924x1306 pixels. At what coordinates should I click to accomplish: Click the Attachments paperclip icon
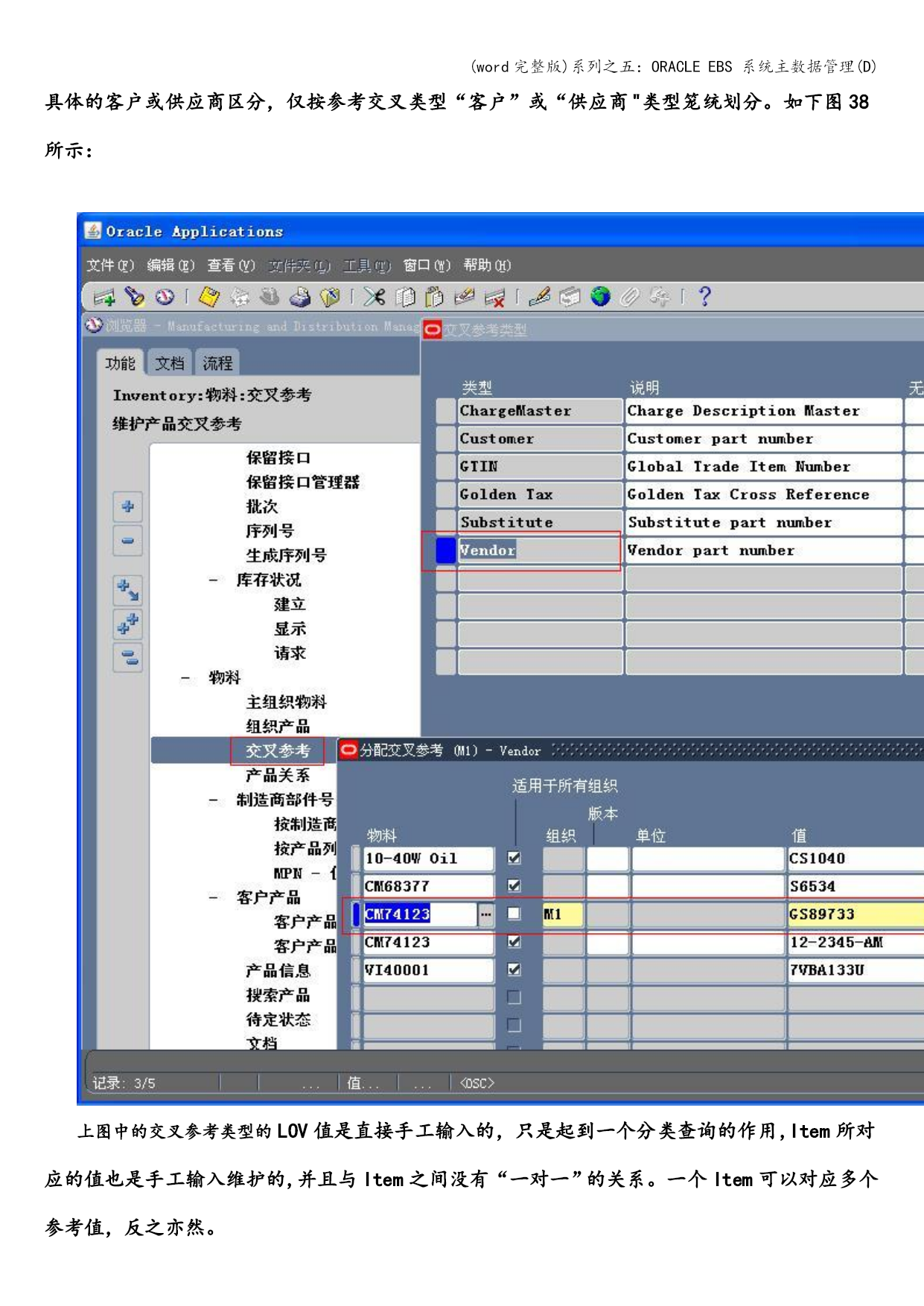tap(629, 297)
